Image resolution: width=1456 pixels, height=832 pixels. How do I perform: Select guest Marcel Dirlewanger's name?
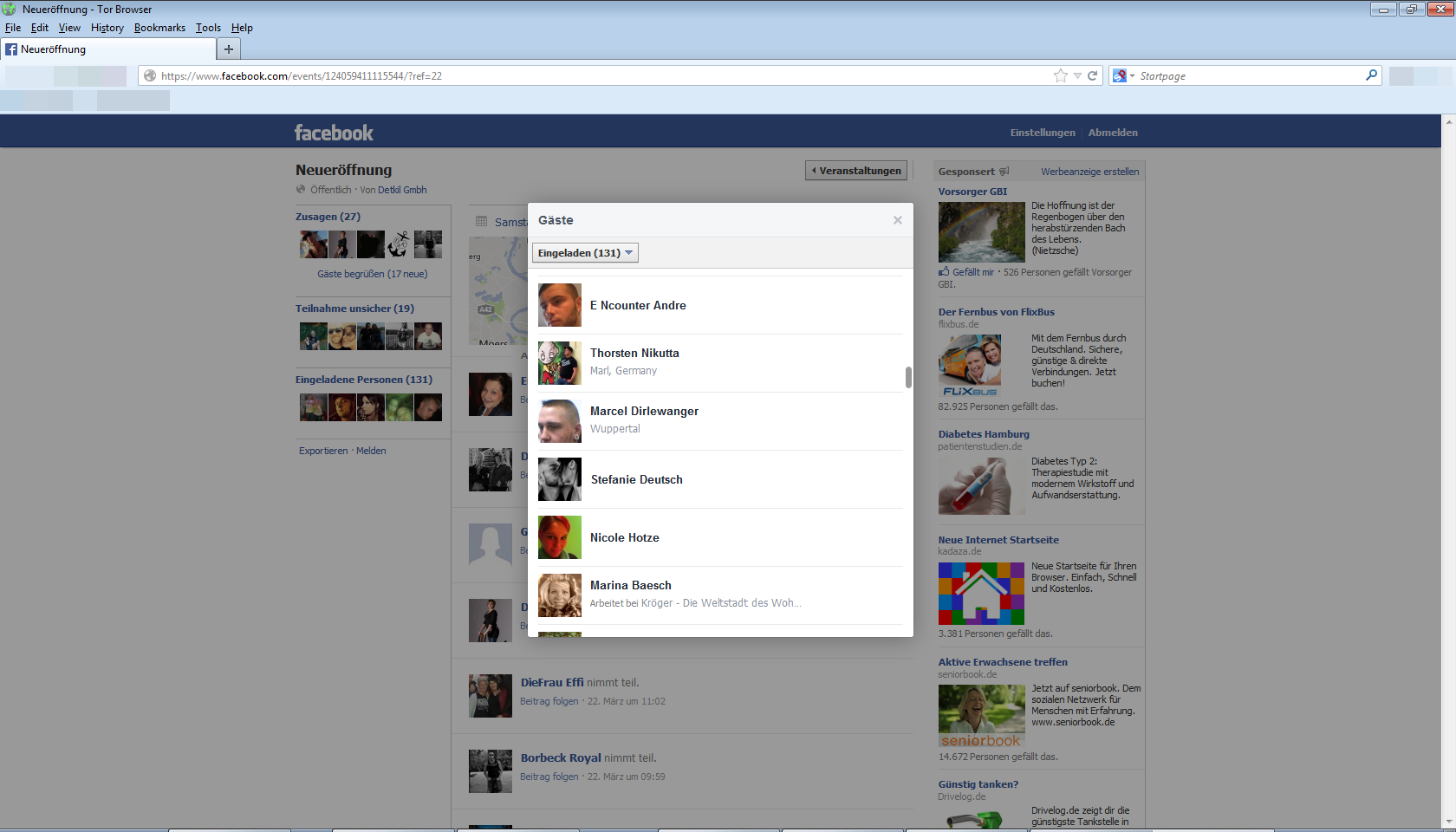[x=644, y=411]
